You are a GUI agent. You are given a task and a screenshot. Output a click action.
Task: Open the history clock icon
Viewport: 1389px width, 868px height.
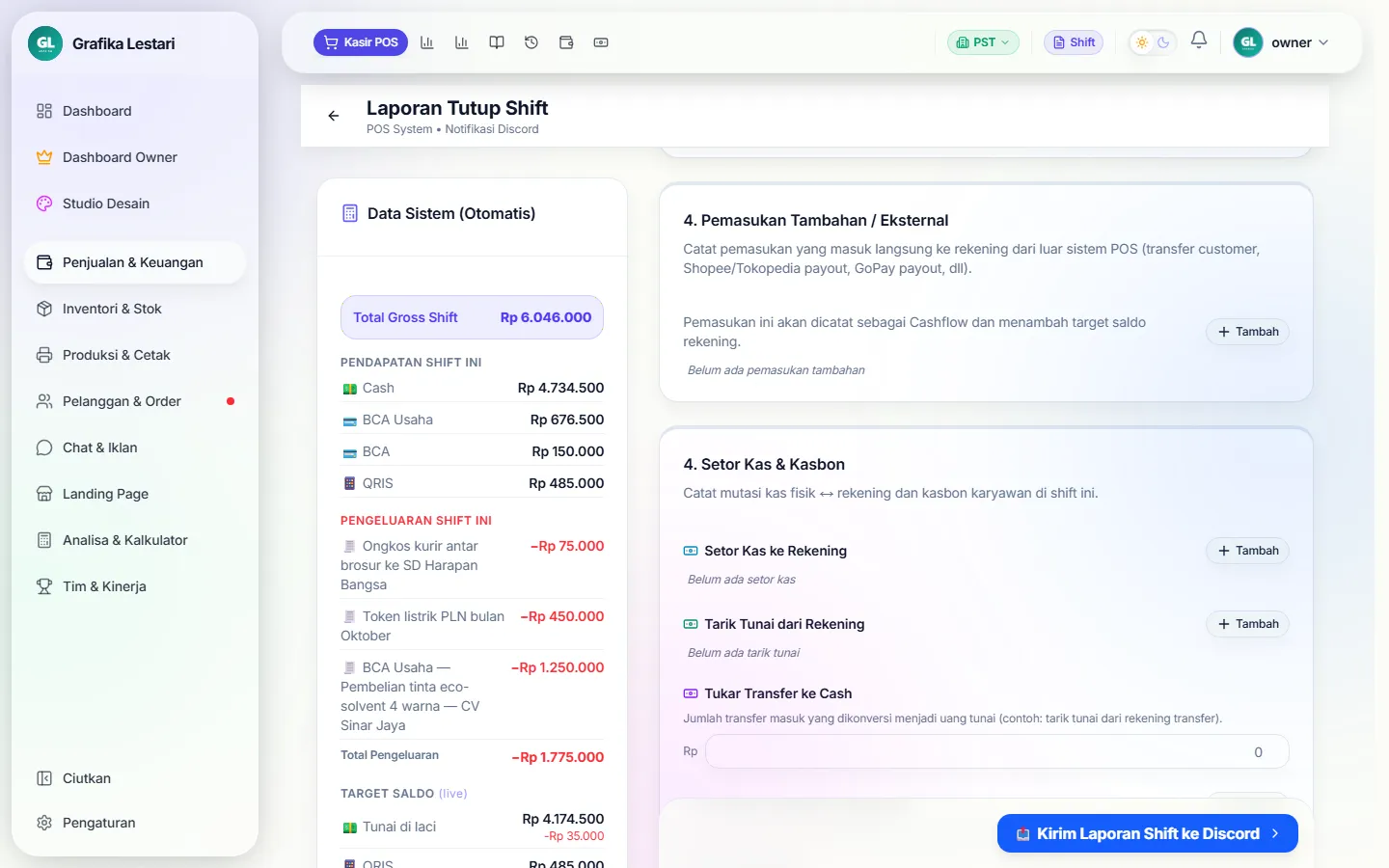click(x=531, y=42)
